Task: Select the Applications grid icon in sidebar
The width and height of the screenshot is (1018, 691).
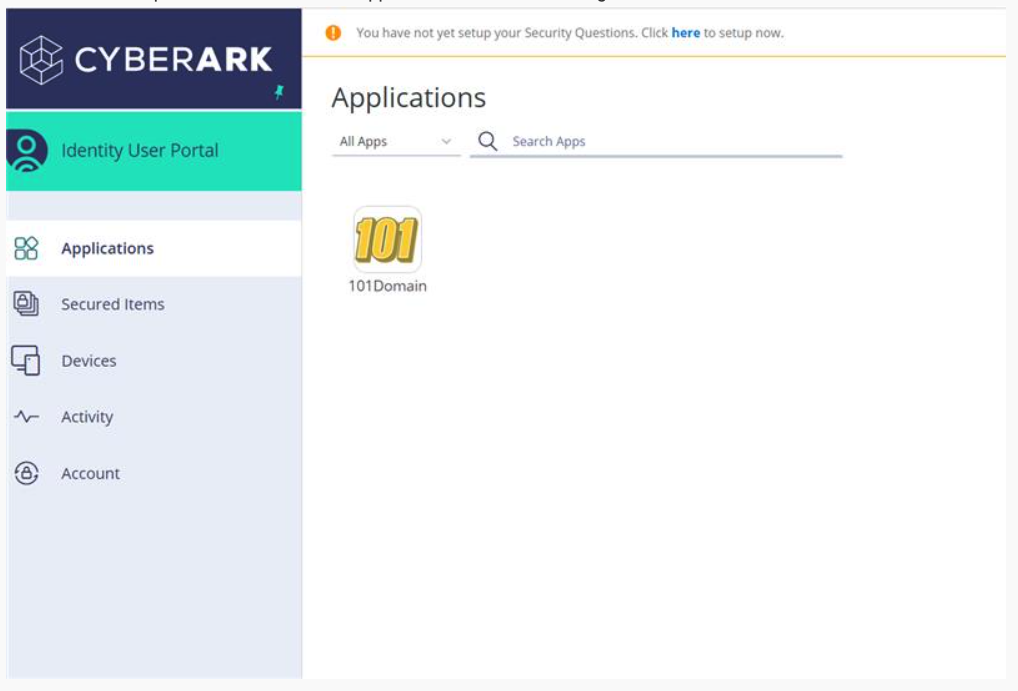Action: coord(28,246)
